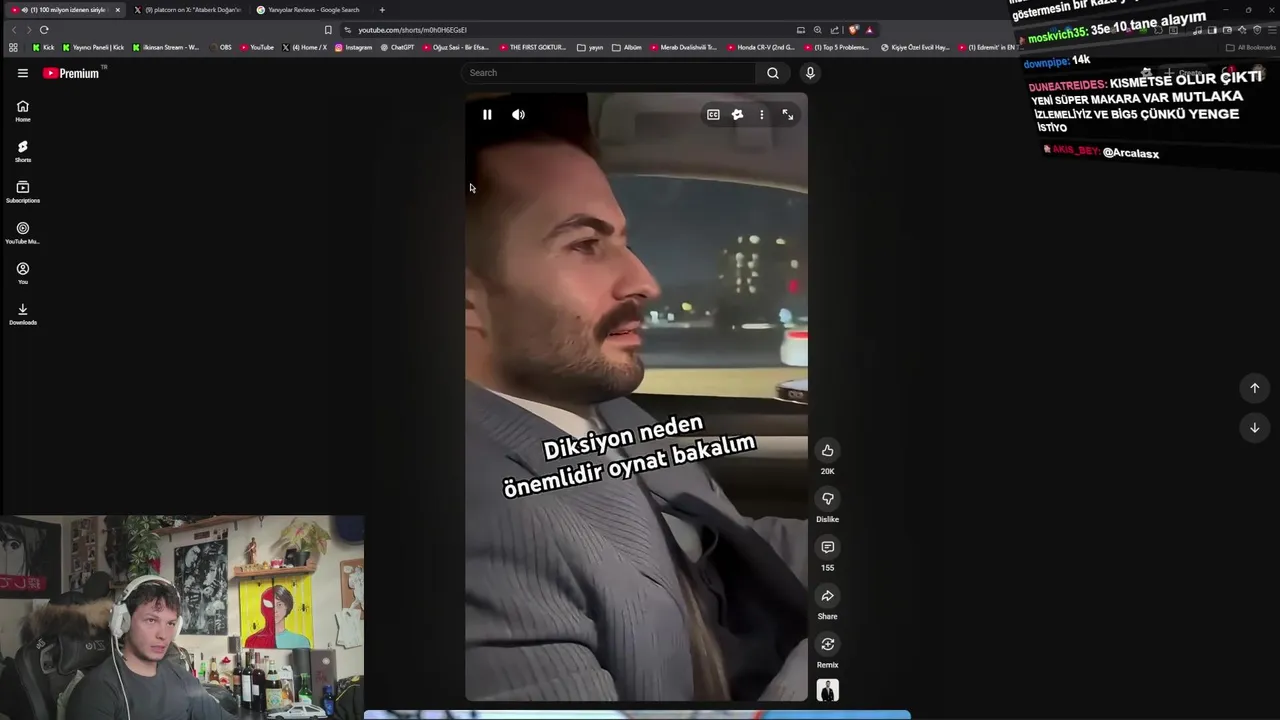This screenshot has height=720, width=1280.
Task: Open the Short's settings gear
Action: click(737, 115)
